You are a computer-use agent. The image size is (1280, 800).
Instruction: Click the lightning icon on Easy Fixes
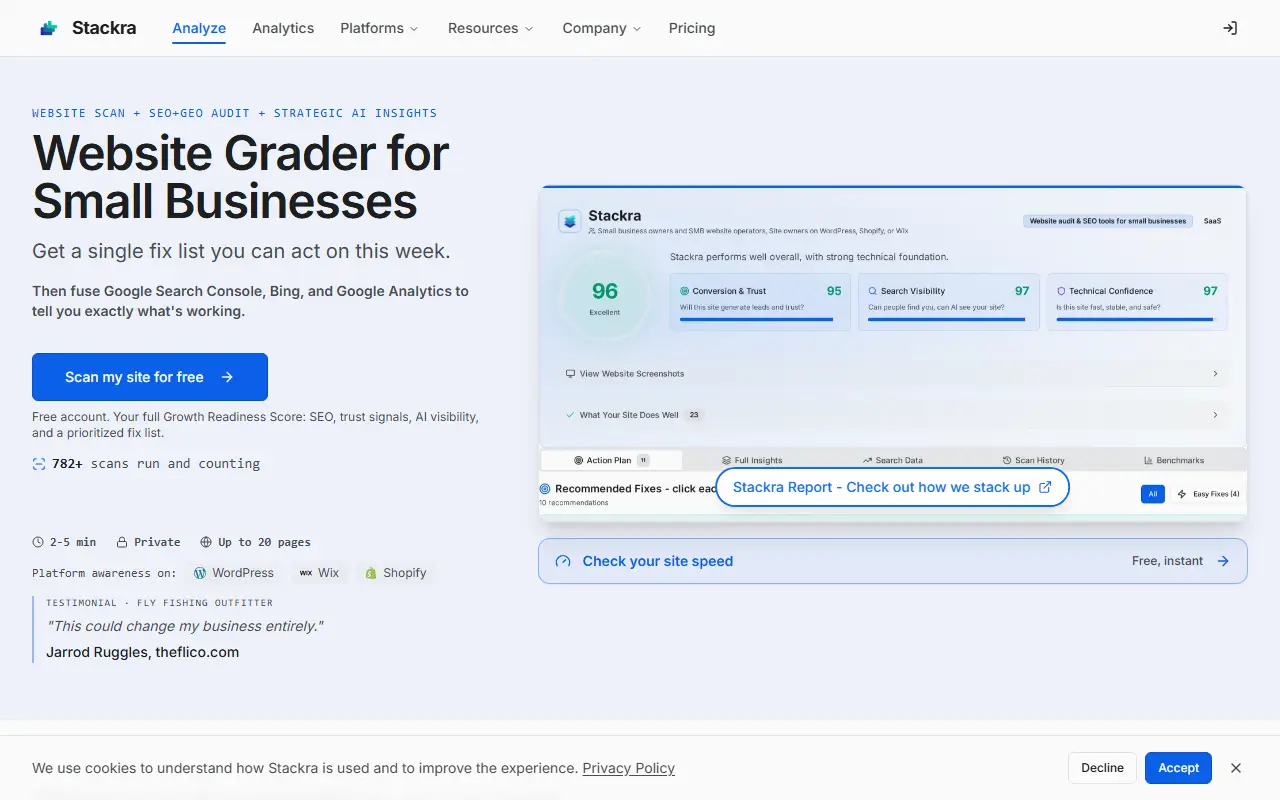coord(1182,494)
